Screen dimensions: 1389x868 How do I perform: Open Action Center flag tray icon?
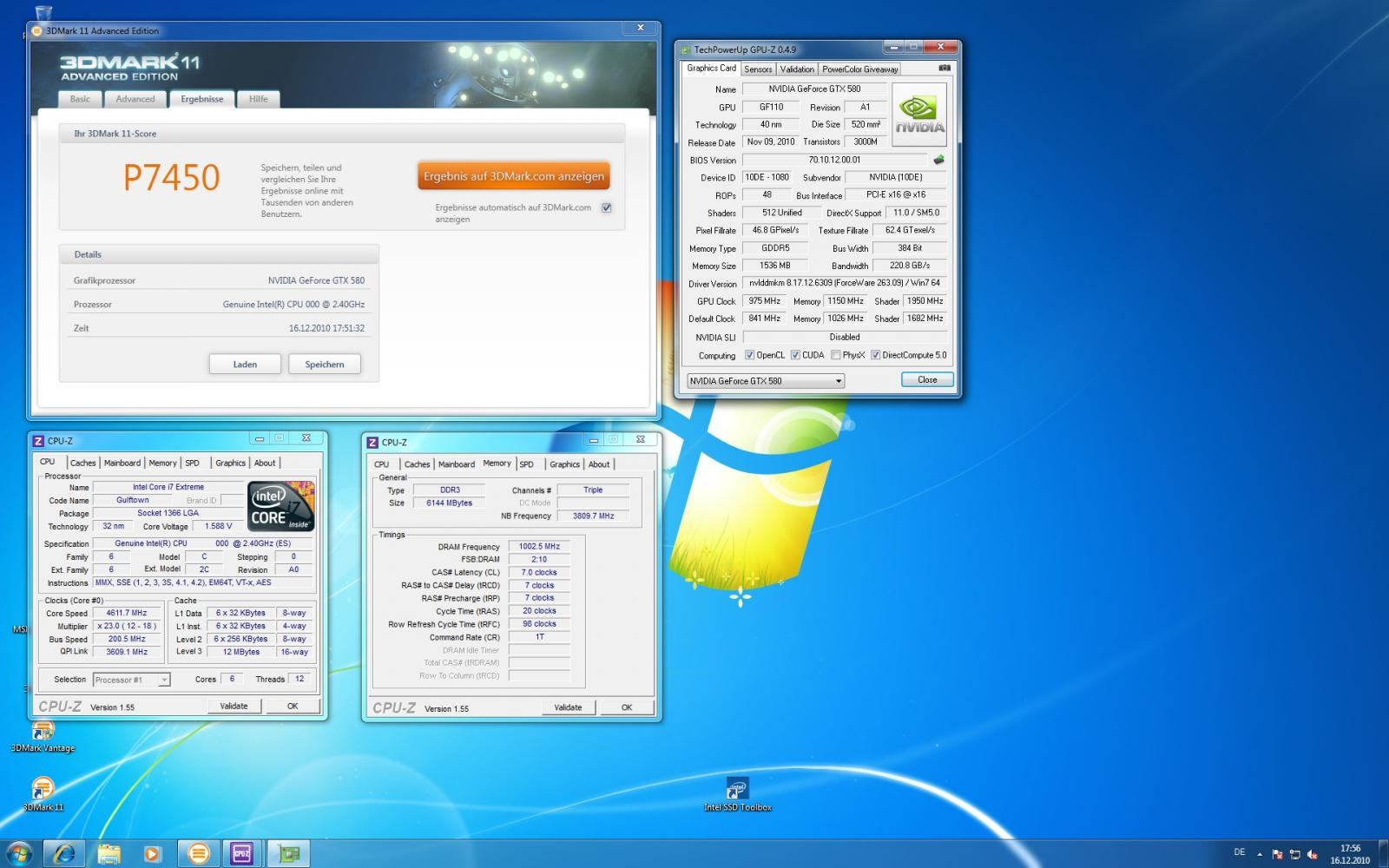(1277, 855)
